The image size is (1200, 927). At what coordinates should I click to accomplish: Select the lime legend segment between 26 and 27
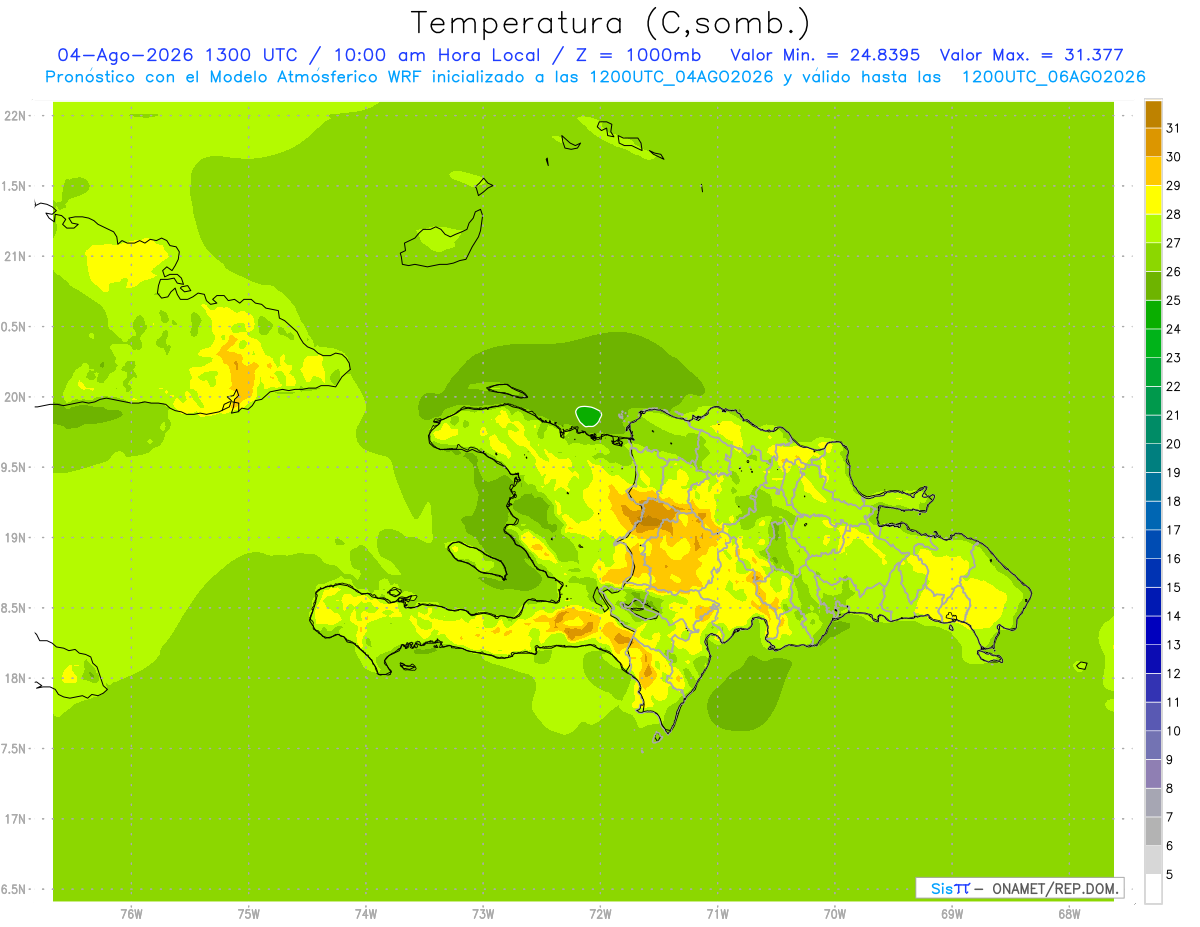point(1153,257)
